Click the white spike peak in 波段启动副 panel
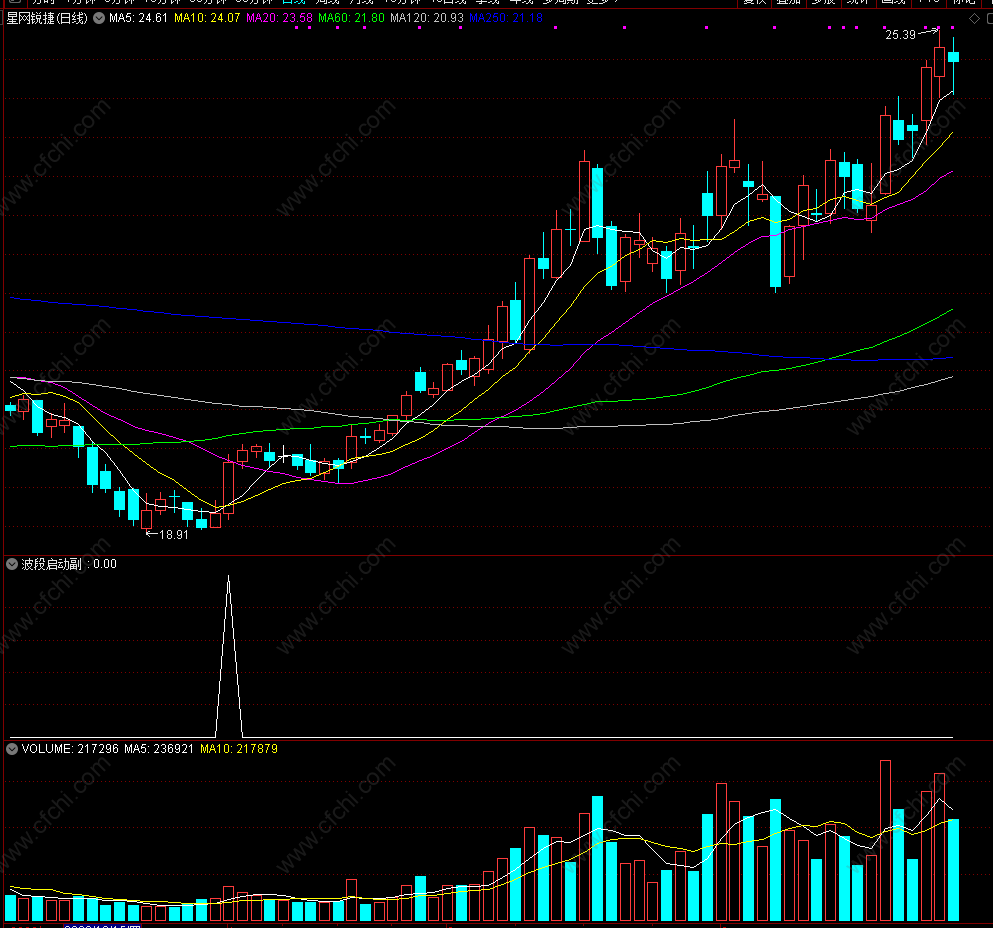The width and height of the screenshot is (993, 928). 229,576
